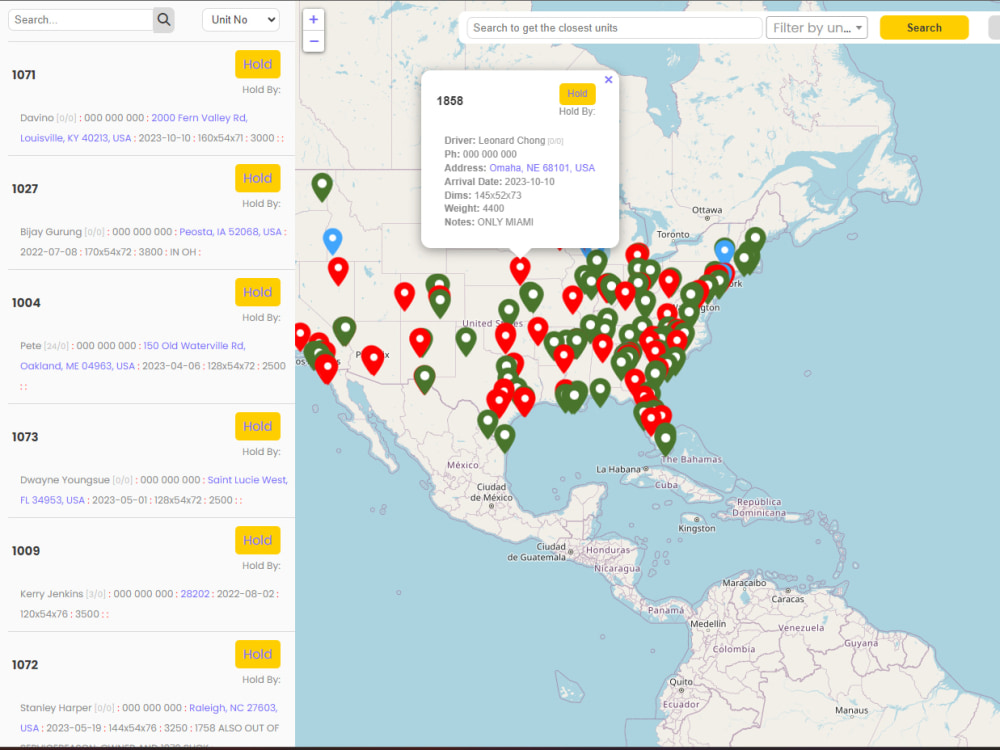Open the 150 Old Waterville Rd link
The image size is (1000, 750).
coord(194,346)
